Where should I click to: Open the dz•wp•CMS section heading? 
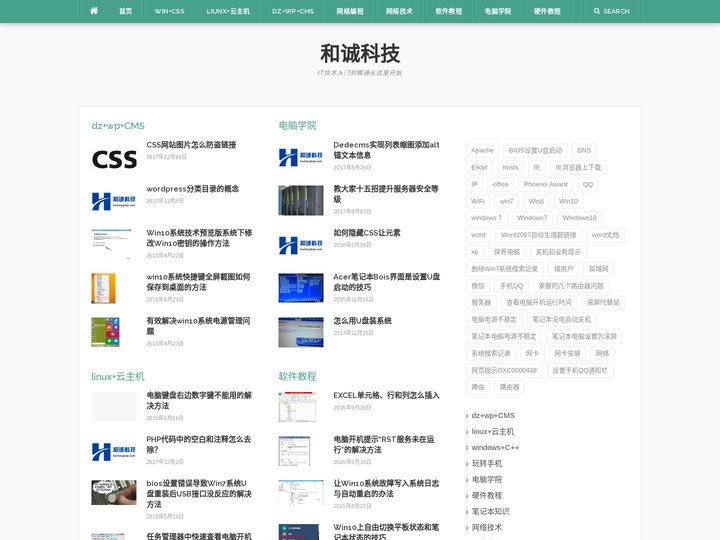coord(118,125)
